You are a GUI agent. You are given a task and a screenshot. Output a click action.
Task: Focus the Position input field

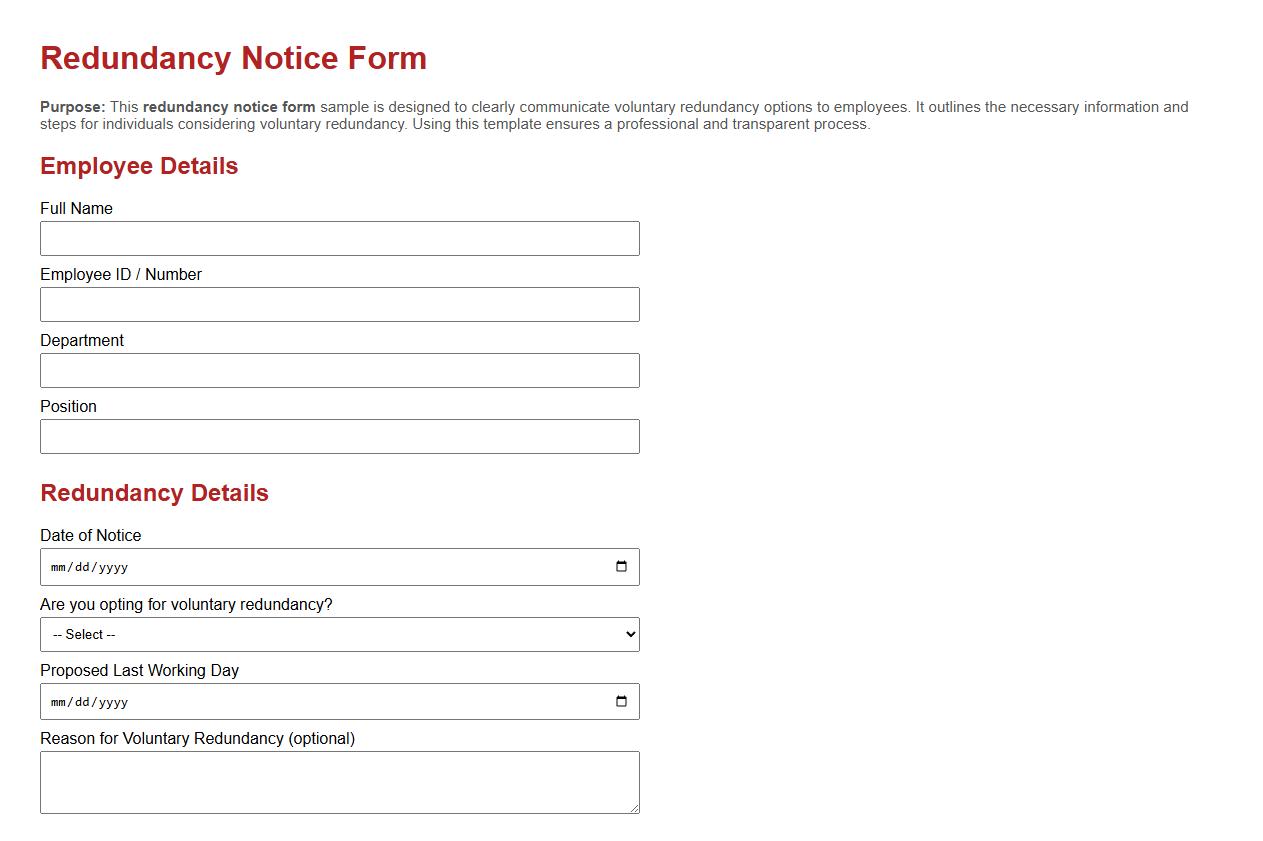coord(339,436)
